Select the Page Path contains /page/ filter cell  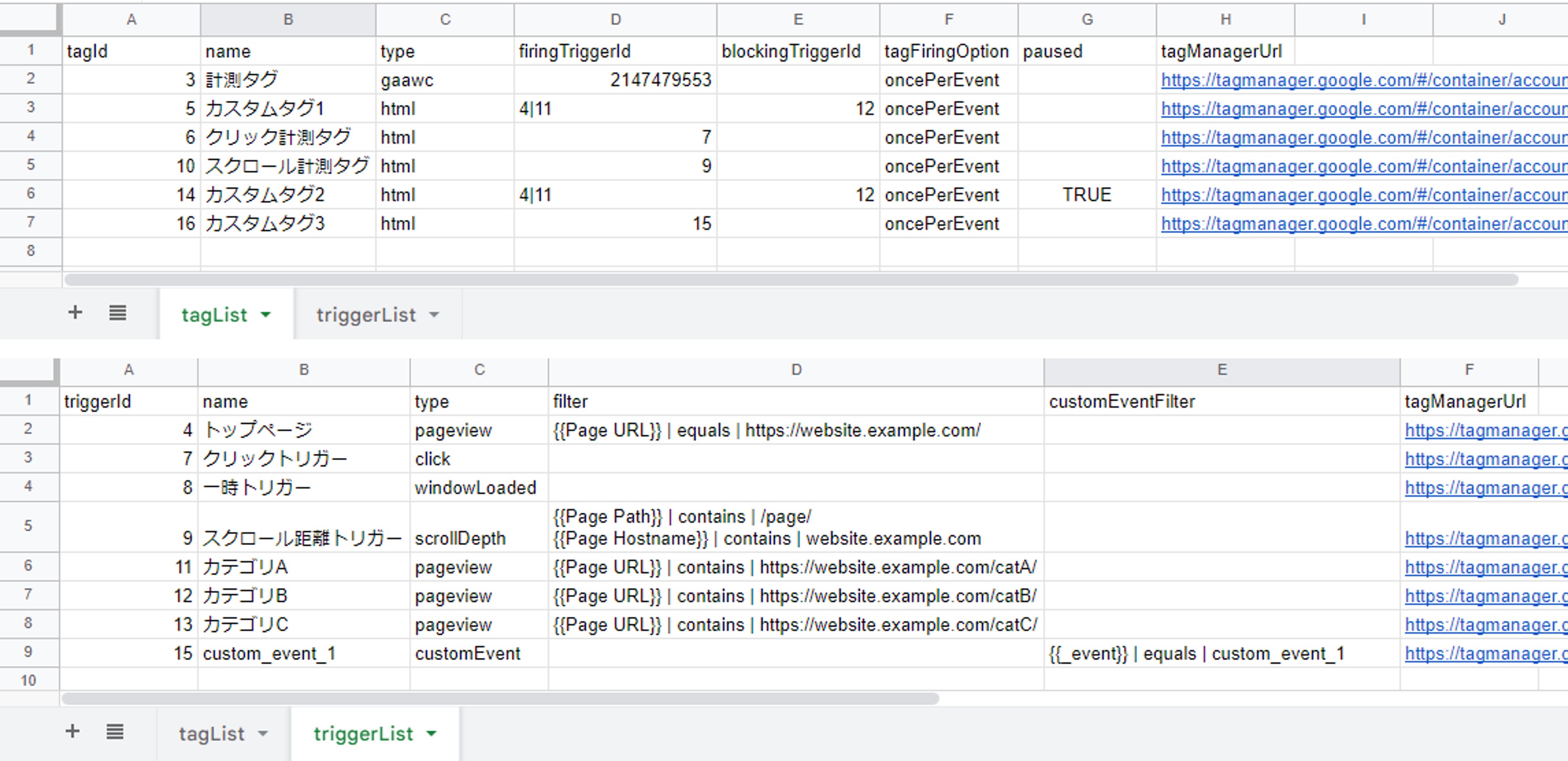point(796,527)
